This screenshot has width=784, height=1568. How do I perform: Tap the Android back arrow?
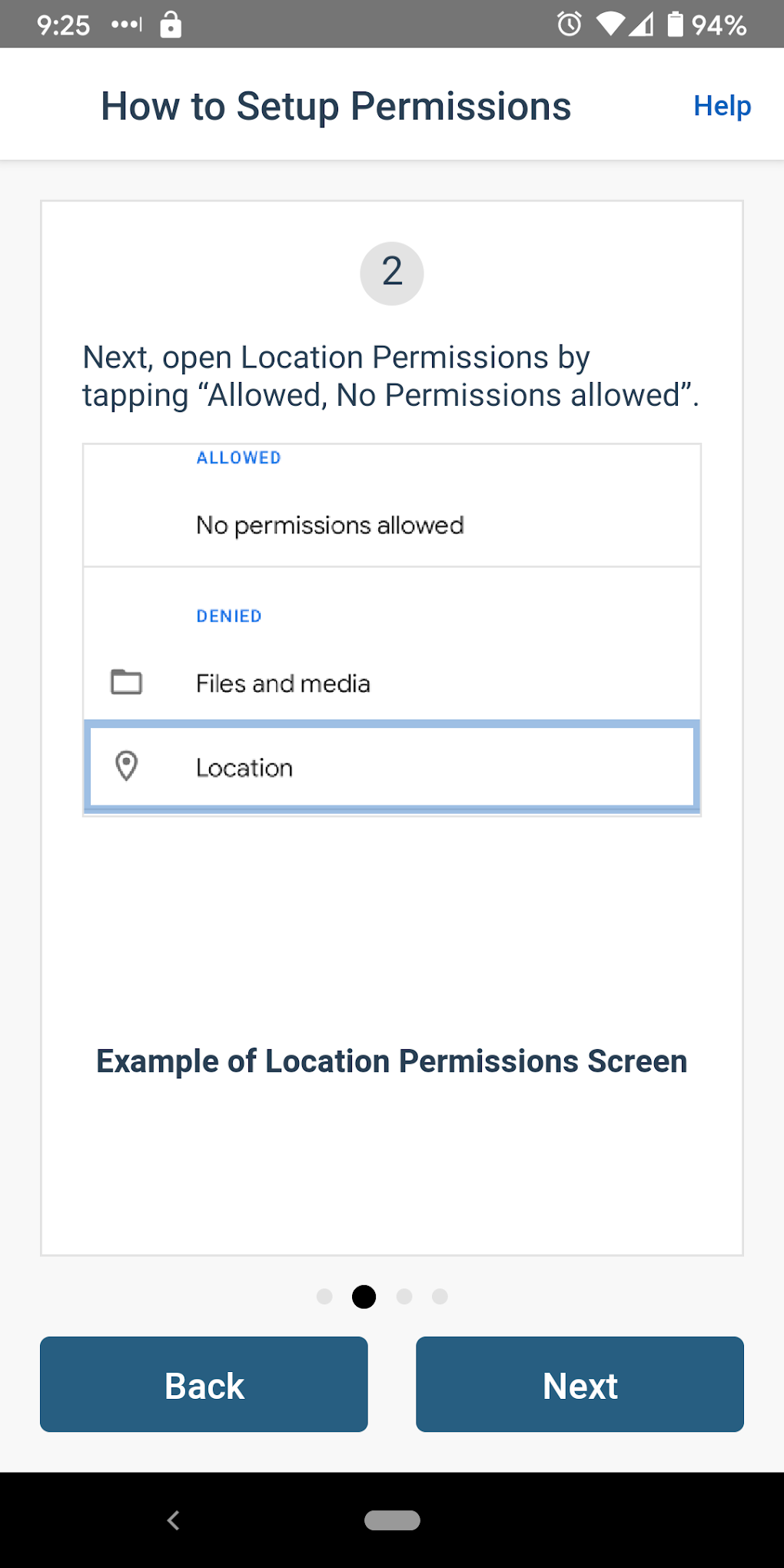point(174,1520)
